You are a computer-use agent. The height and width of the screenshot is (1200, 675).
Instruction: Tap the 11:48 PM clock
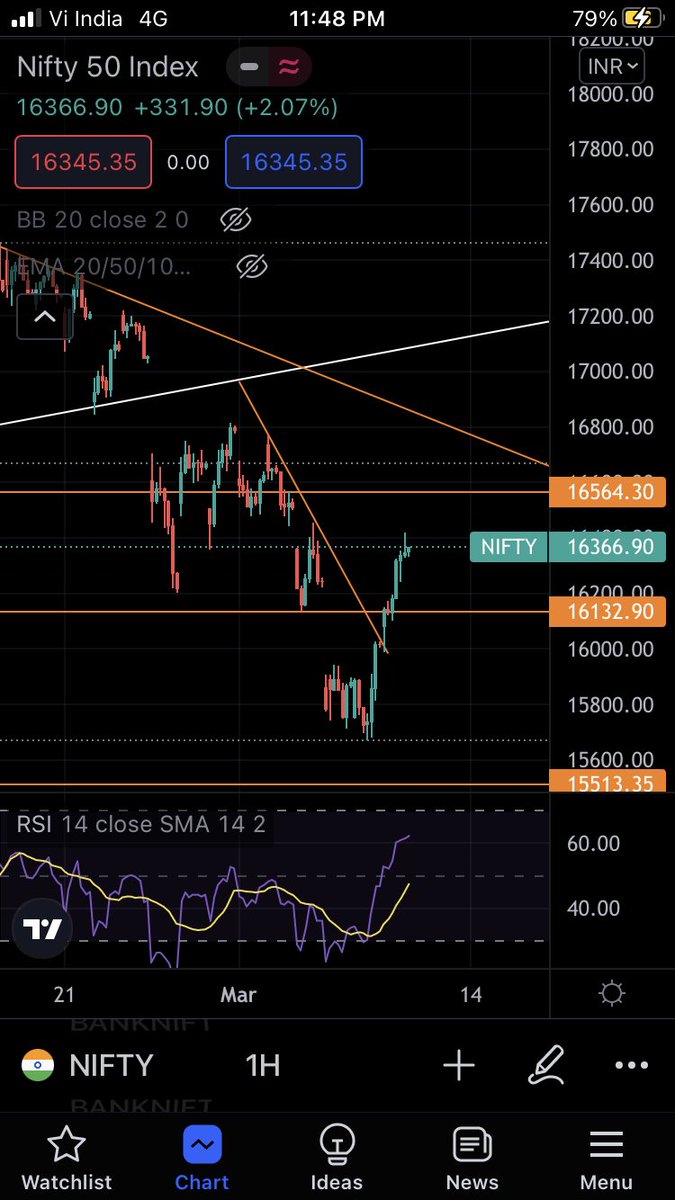[336, 18]
